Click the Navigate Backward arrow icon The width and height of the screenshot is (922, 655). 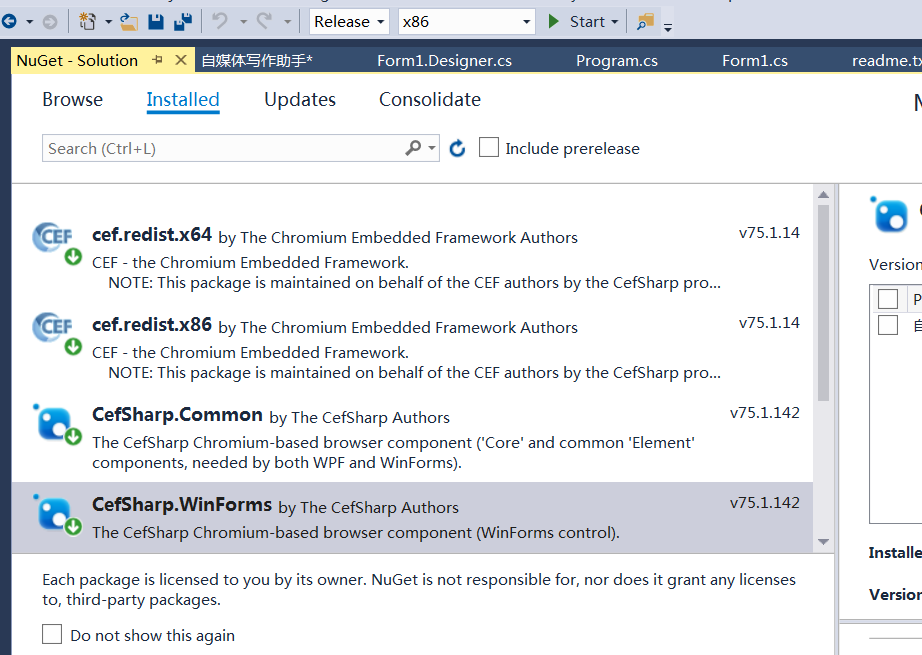pyautogui.click(x=9, y=21)
